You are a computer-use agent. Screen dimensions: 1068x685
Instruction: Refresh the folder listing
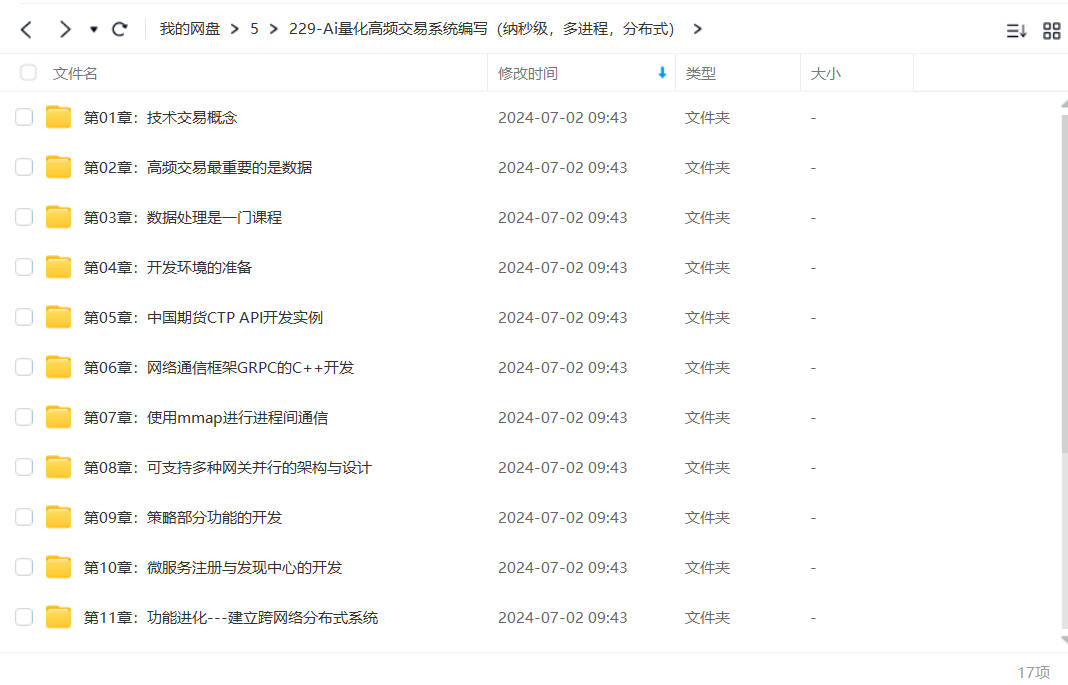120,29
